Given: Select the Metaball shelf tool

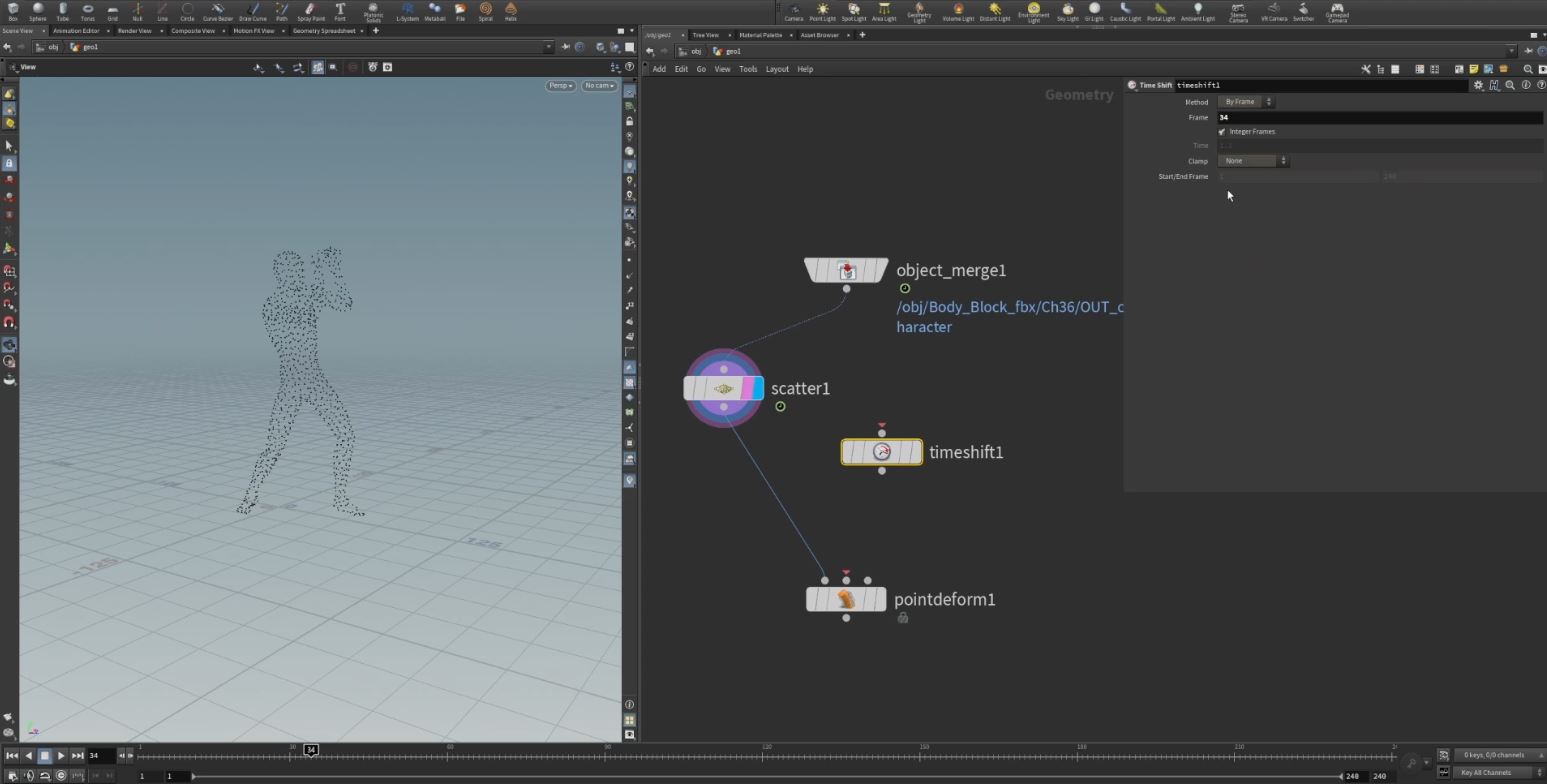Looking at the screenshot, I should pyautogui.click(x=434, y=12).
